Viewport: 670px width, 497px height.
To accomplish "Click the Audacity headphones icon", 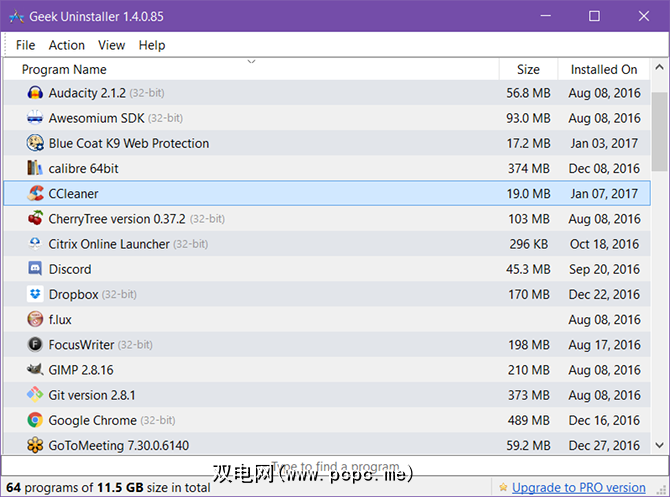I will [35, 92].
